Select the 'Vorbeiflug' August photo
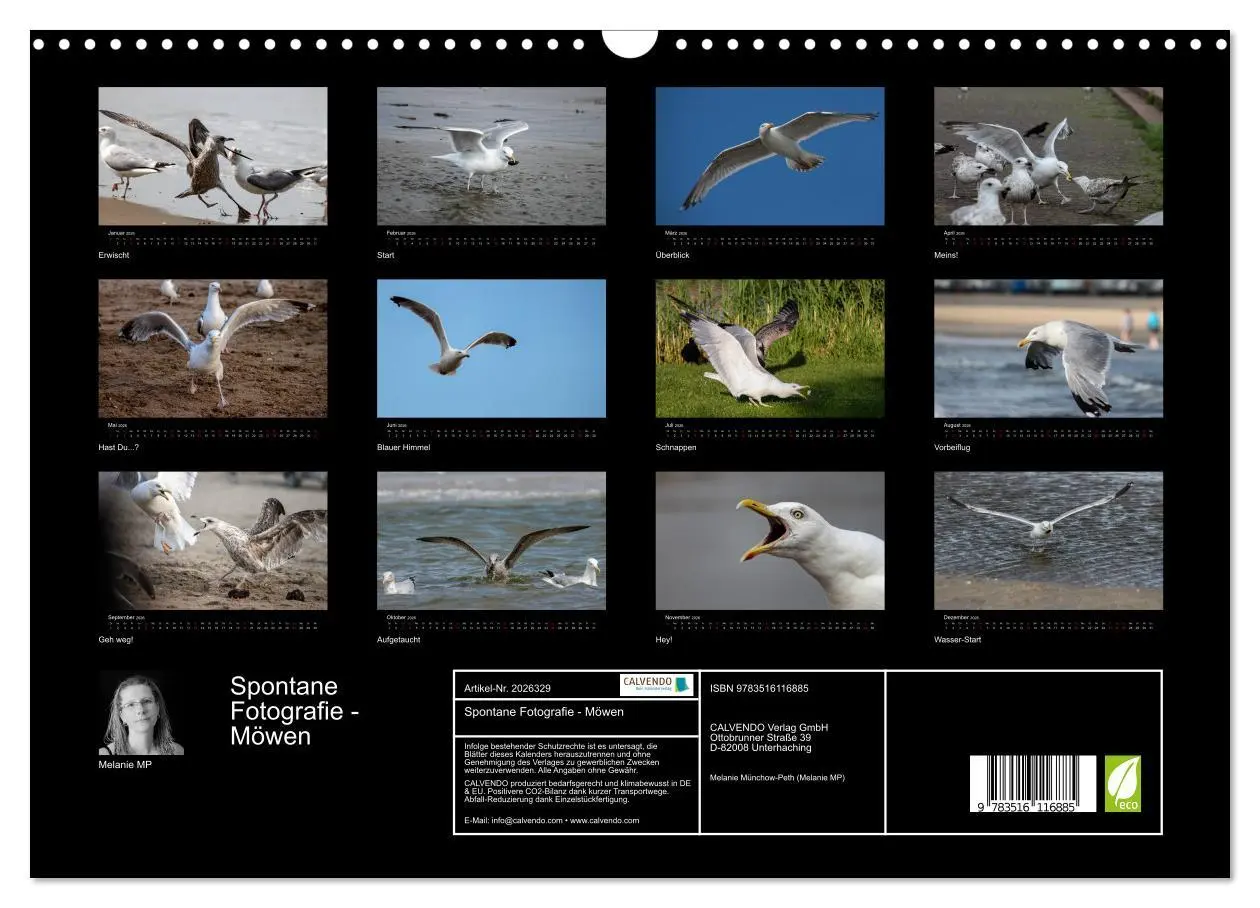 tap(1048, 348)
